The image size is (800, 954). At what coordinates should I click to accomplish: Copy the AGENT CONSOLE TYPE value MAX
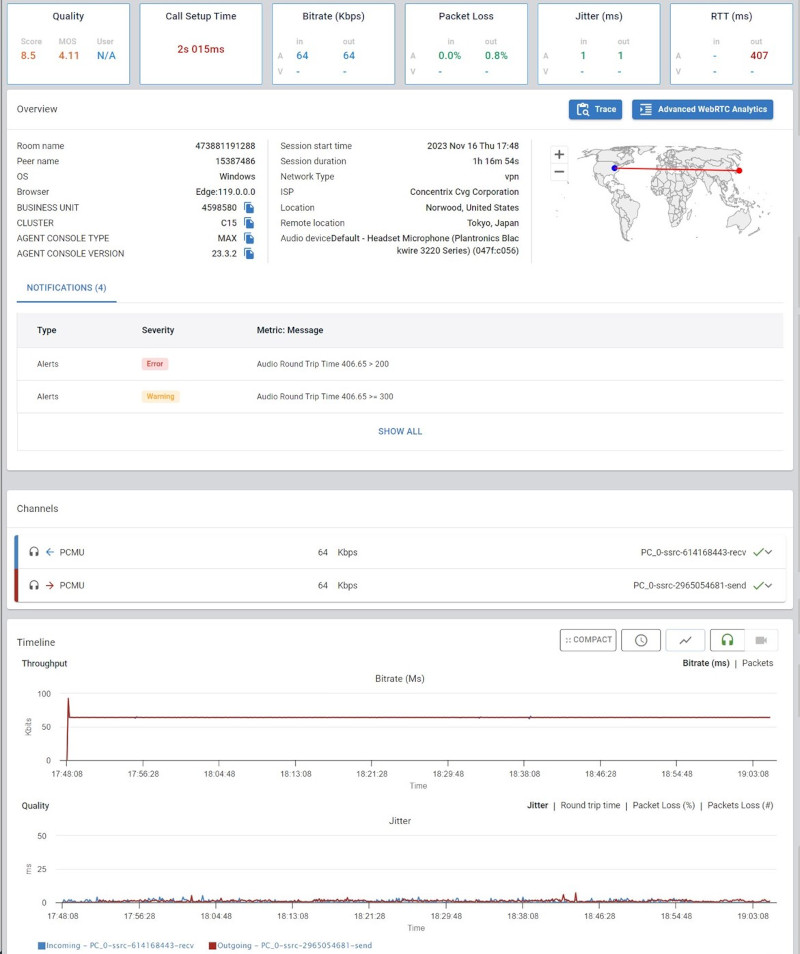[x=249, y=238]
